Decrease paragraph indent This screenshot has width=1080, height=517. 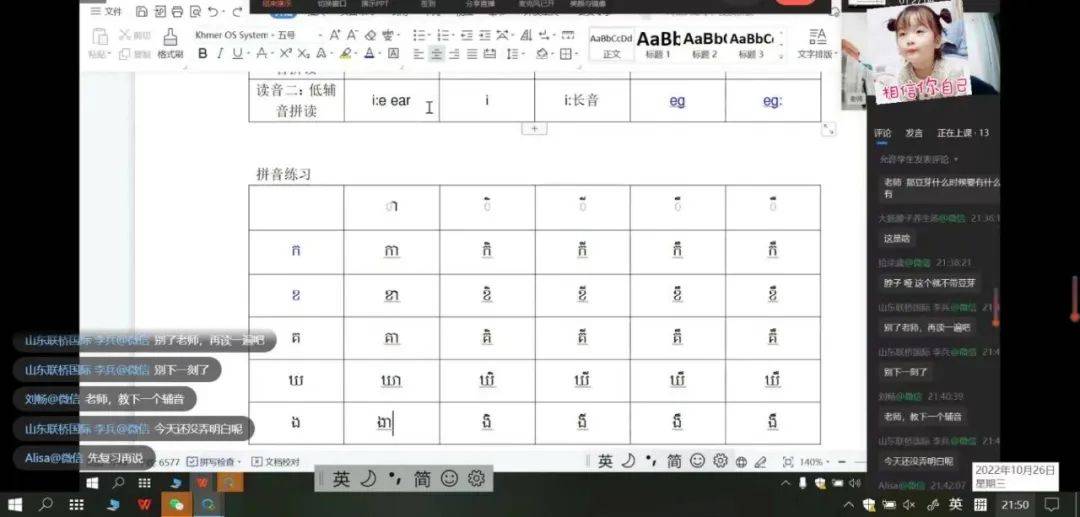click(466, 34)
